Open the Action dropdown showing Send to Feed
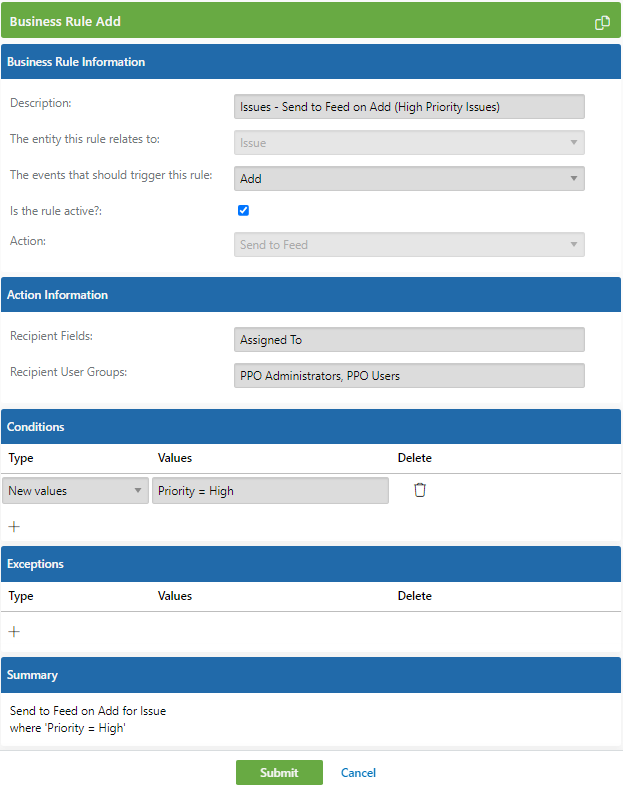 coord(409,245)
